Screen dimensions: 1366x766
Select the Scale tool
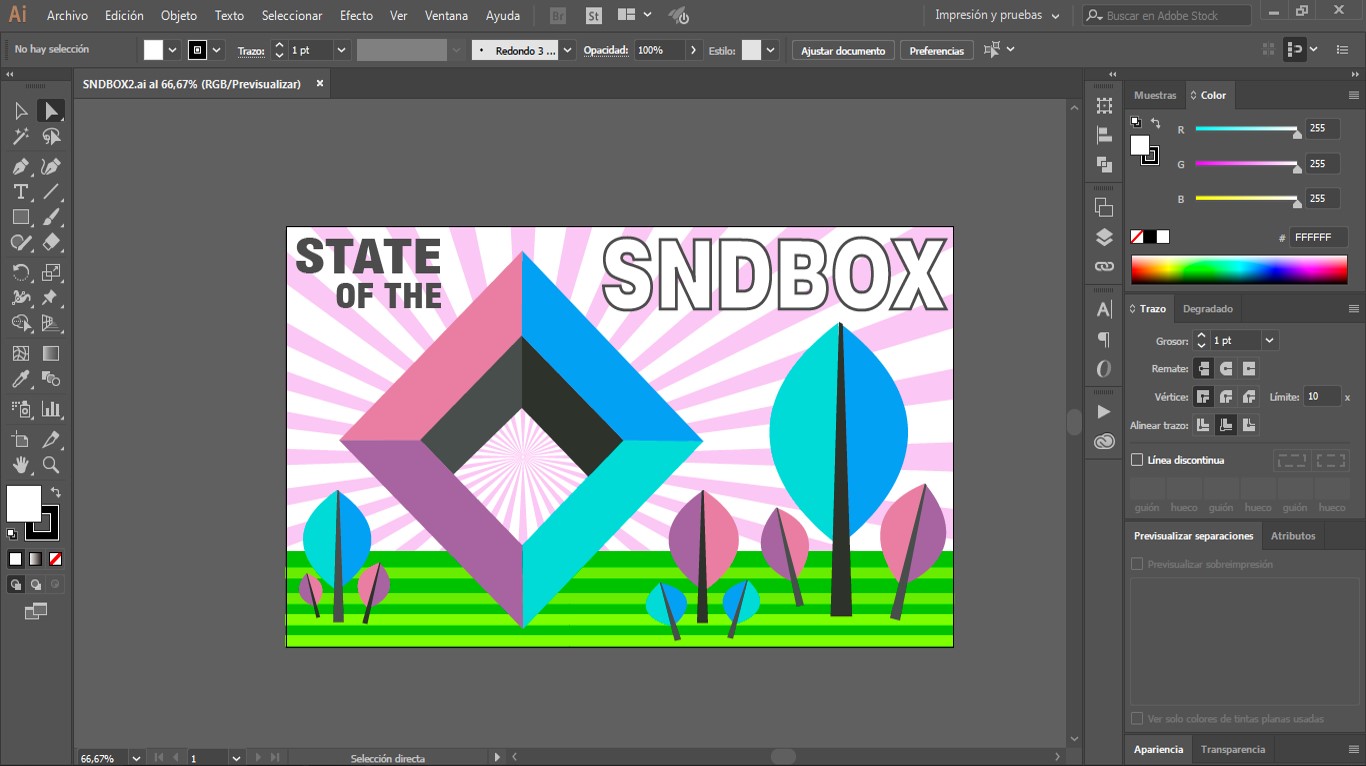click(51, 272)
